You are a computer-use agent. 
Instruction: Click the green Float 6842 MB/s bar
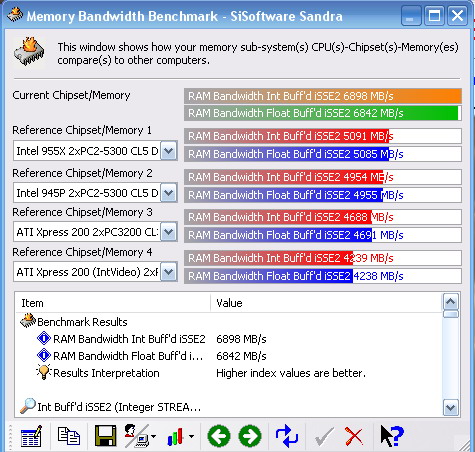323,113
